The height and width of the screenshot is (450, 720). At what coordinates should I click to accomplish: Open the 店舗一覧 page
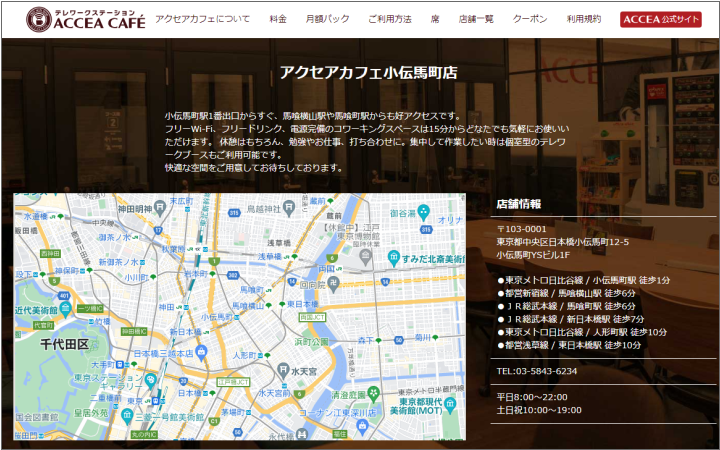click(476, 19)
